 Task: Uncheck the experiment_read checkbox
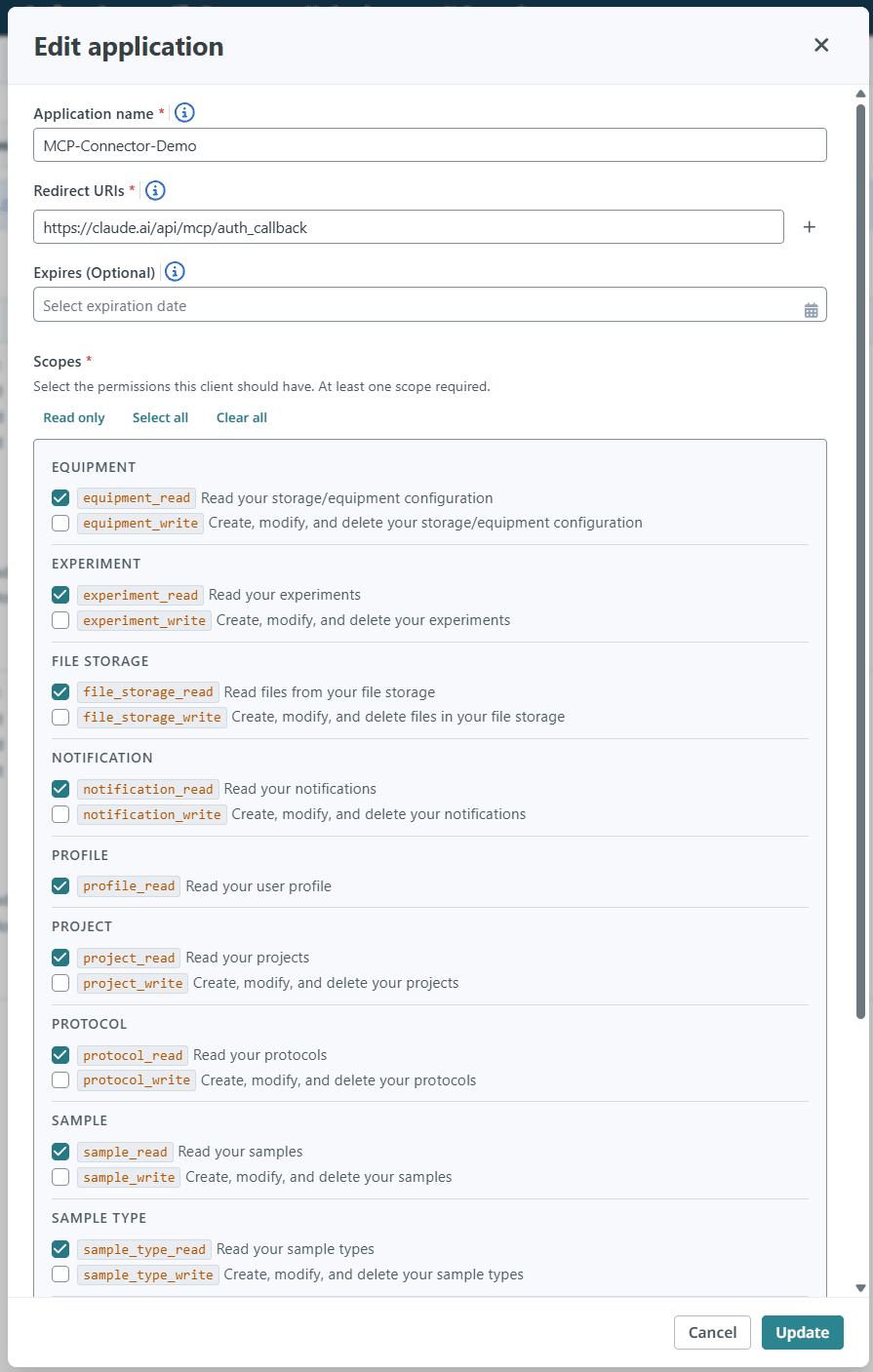[x=60, y=595]
